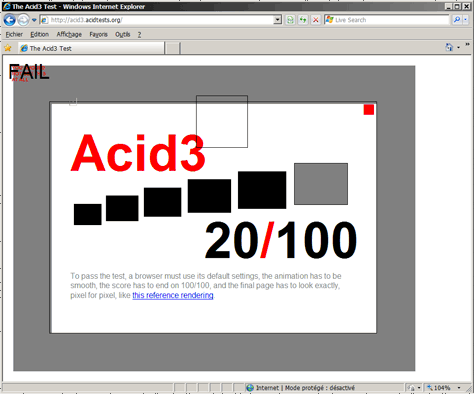Select The Acid3 Test tab
The image size is (474, 394).
91,48
